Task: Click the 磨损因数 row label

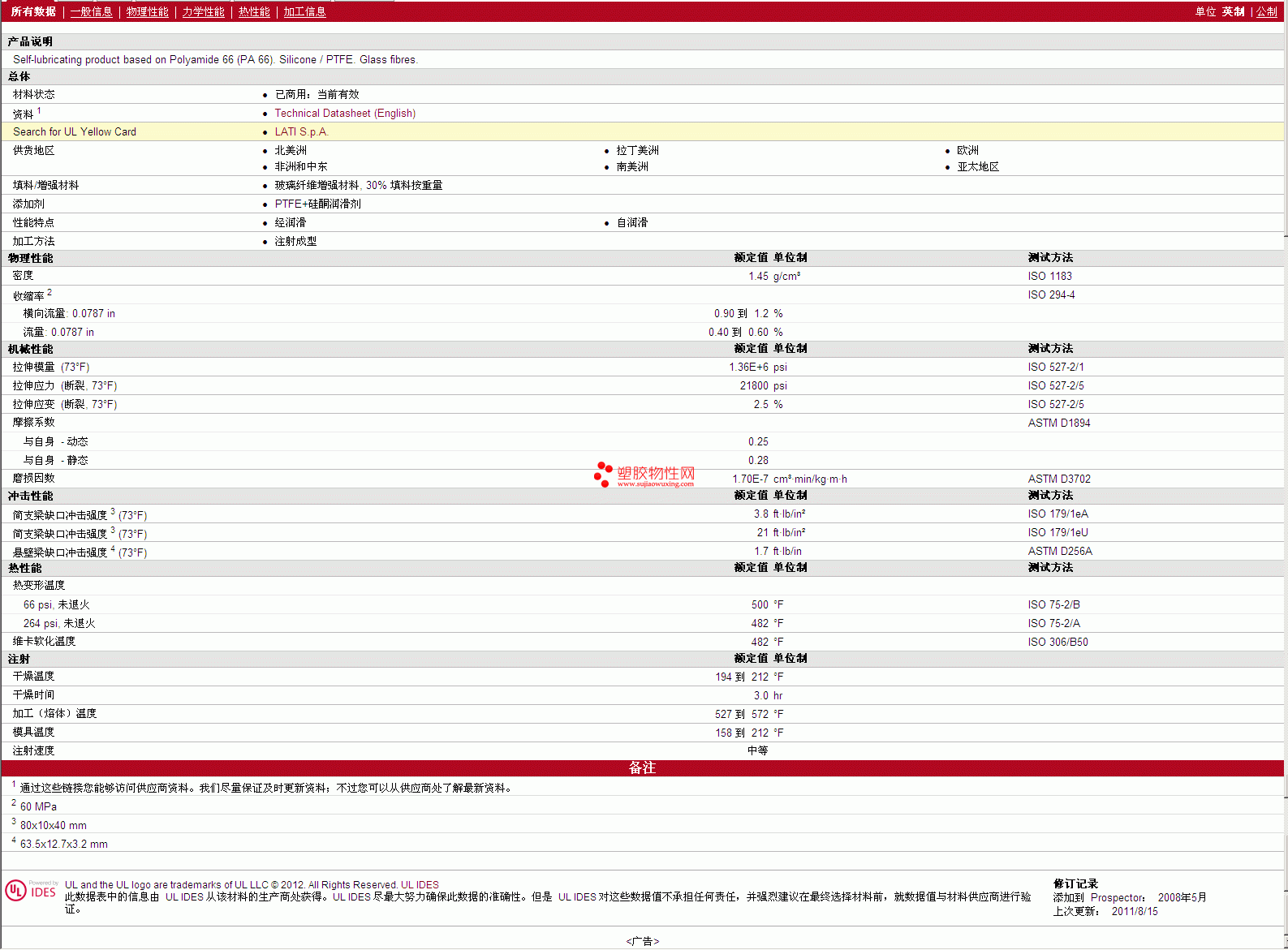Action: coord(33,479)
